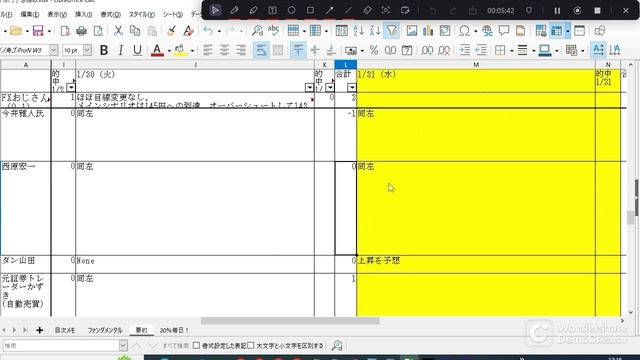Click Sort descending Z-A icon
The image size is (640, 360).
coord(375,31)
